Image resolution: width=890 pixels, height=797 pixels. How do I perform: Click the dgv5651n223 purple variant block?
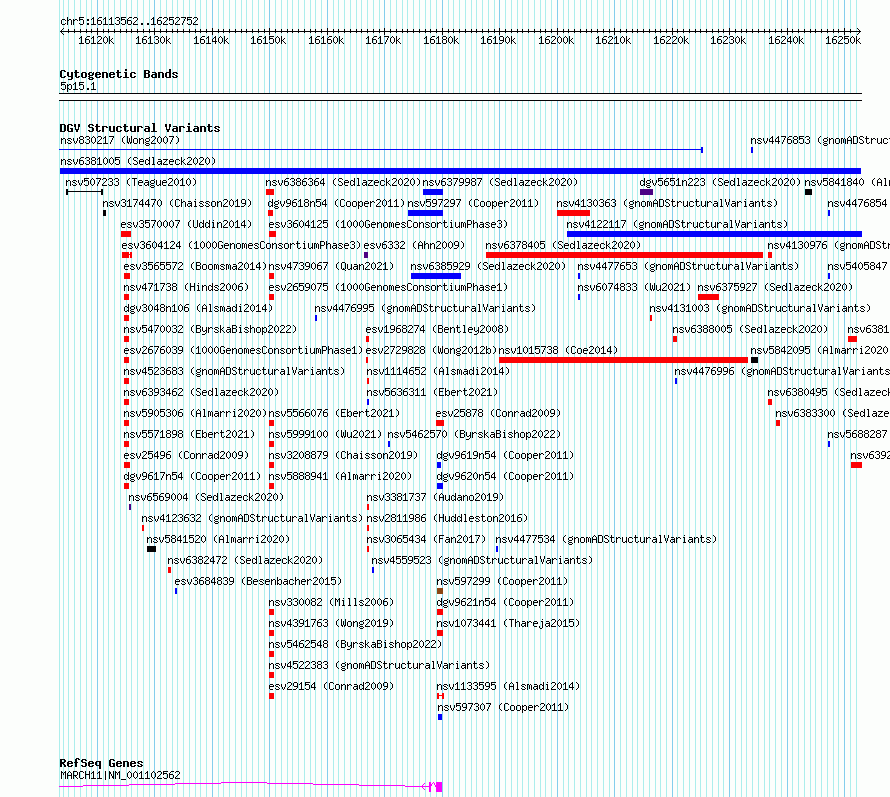[x=646, y=192]
